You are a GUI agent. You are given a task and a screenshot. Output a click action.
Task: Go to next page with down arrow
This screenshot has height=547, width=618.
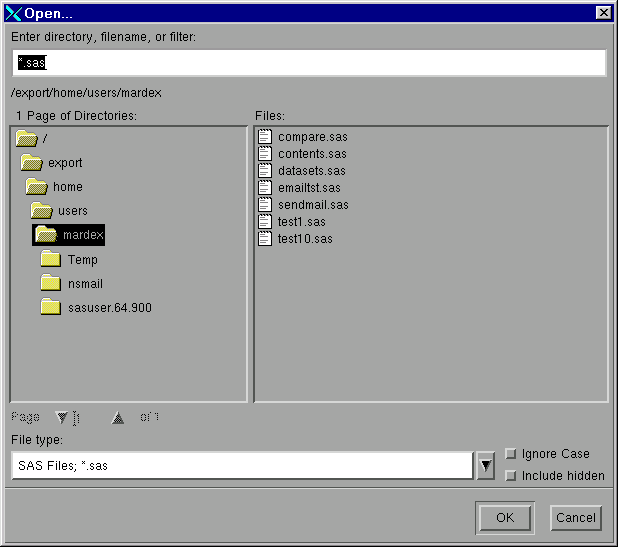coord(62,418)
